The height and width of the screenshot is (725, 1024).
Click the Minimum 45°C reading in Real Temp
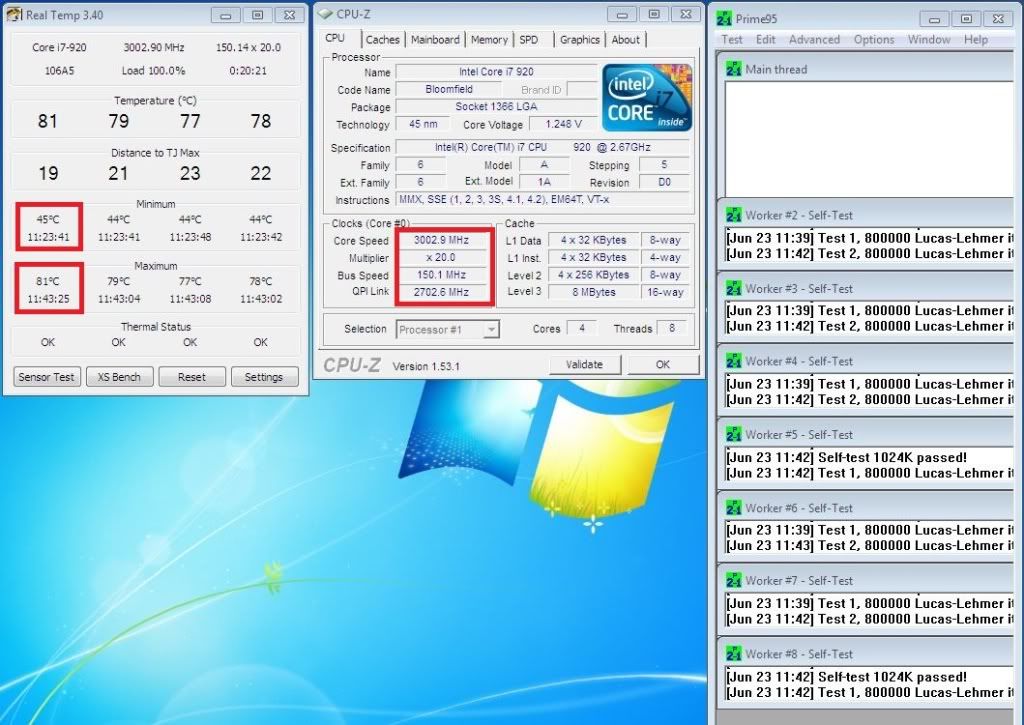click(x=48, y=219)
